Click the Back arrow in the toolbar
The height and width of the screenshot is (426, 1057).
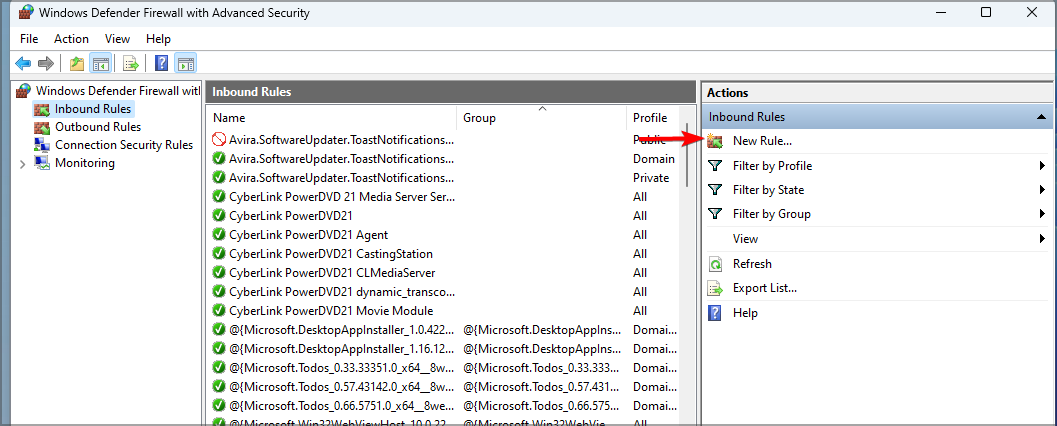pos(22,64)
